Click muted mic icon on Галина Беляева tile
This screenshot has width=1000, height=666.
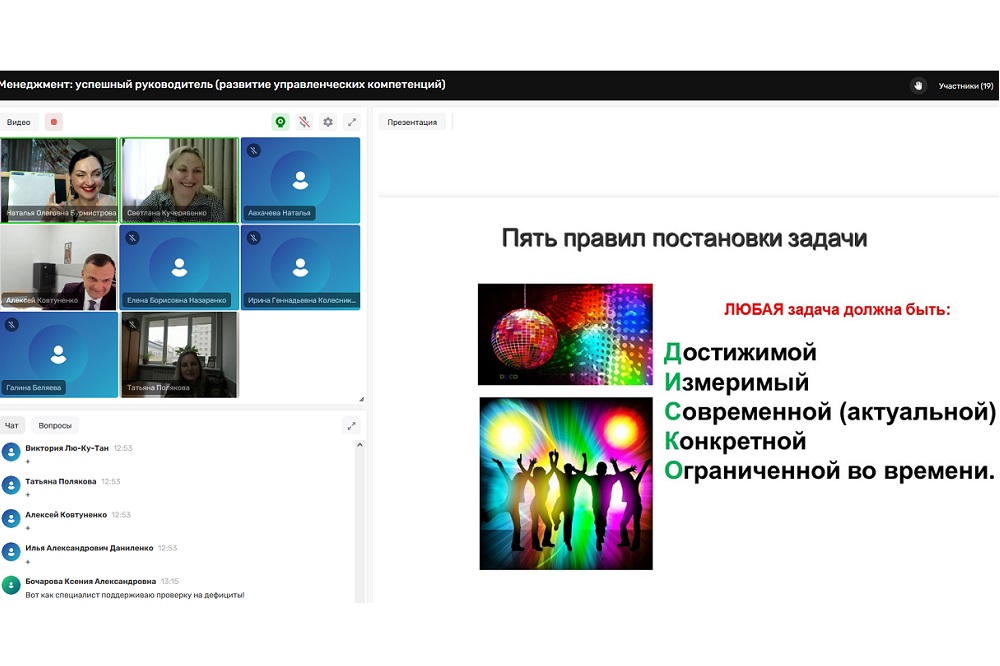[x=12, y=324]
